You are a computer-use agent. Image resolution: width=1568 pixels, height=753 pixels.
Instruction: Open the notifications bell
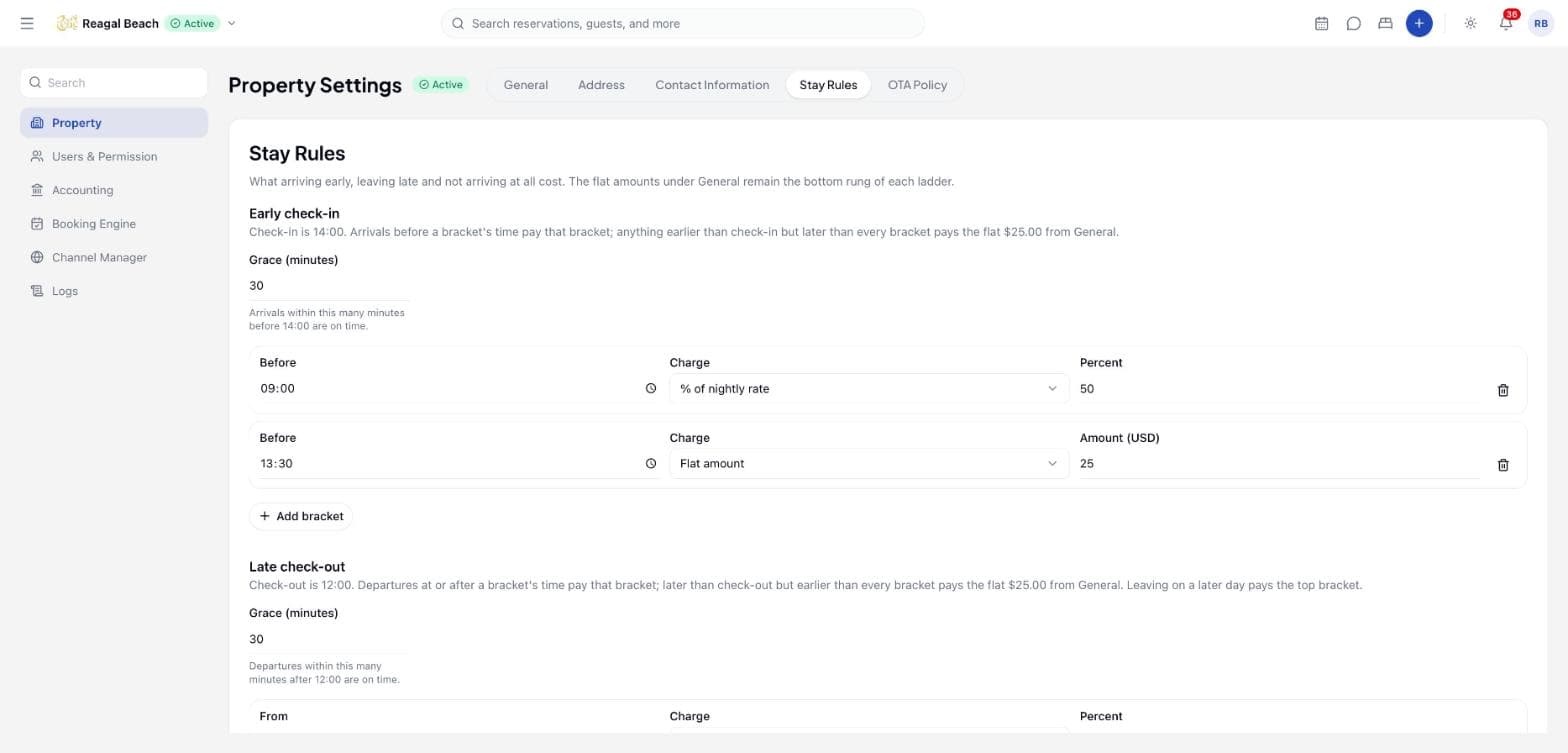pyautogui.click(x=1505, y=23)
